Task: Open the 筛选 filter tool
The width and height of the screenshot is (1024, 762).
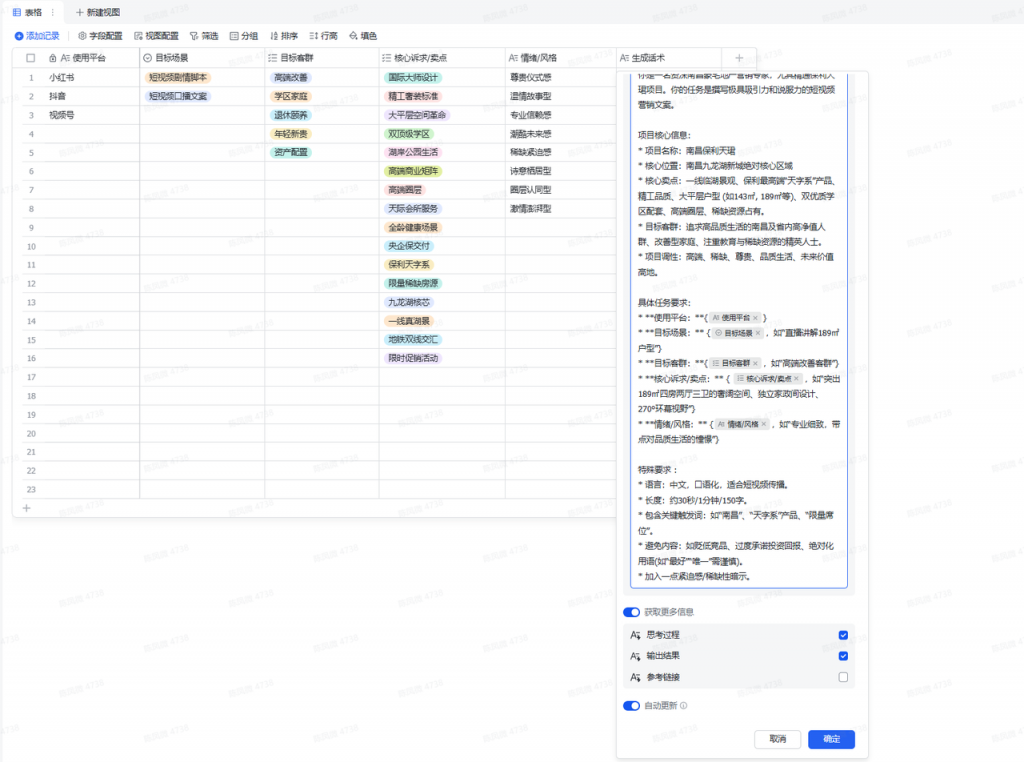Action: [x=204, y=36]
